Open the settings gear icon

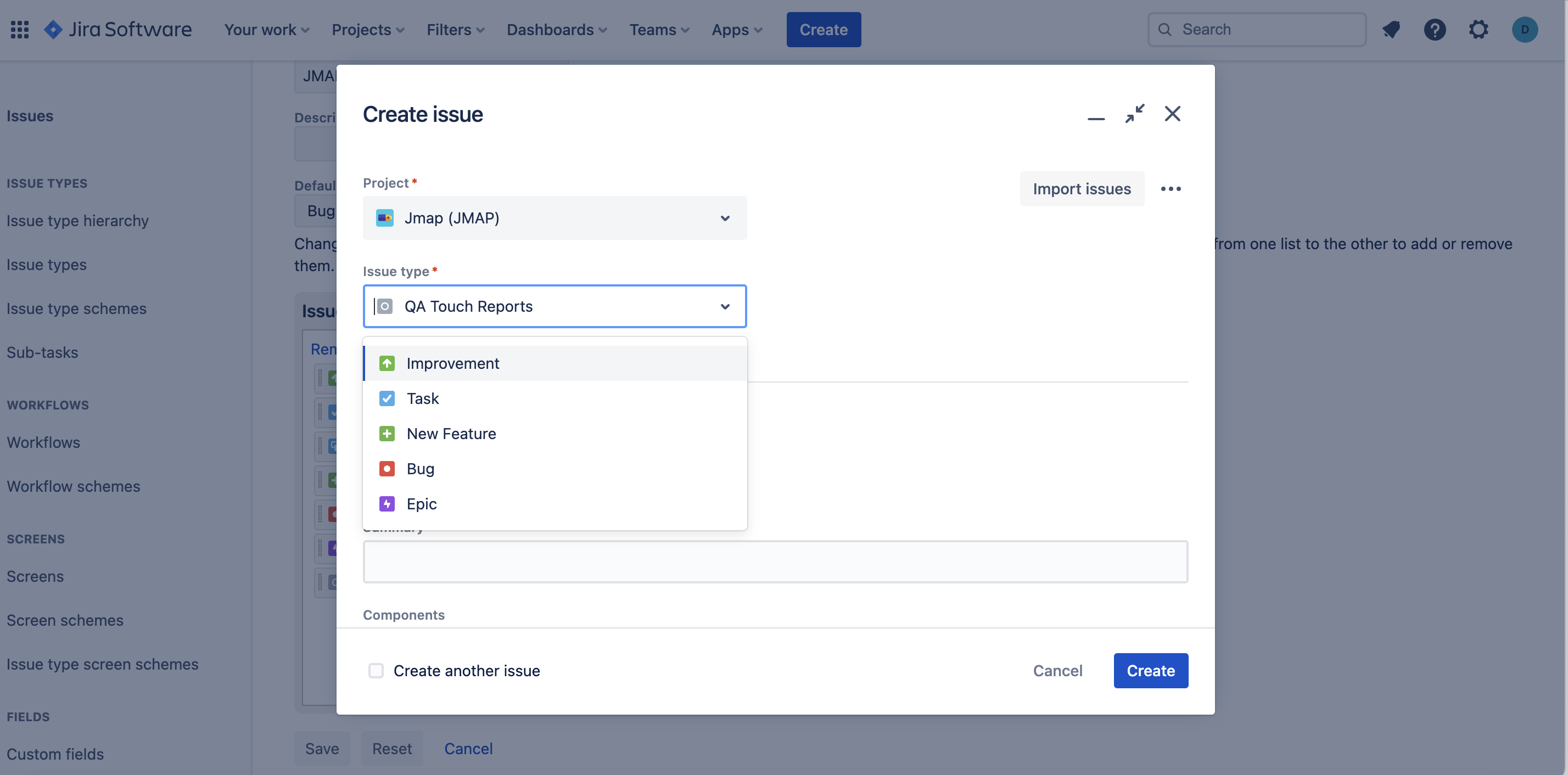coord(1479,29)
